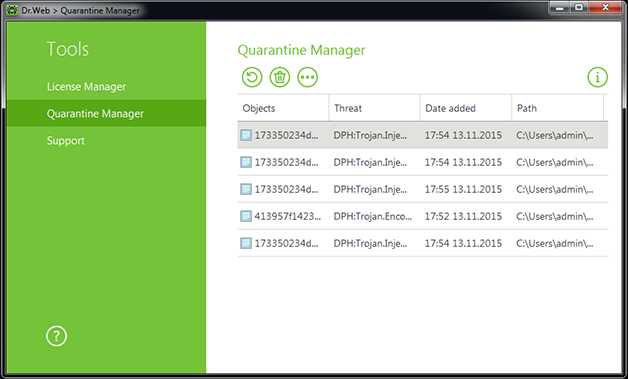Image resolution: width=628 pixels, height=379 pixels.
Task: Click the Restore circular arrow icon
Action: click(x=252, y=77)
